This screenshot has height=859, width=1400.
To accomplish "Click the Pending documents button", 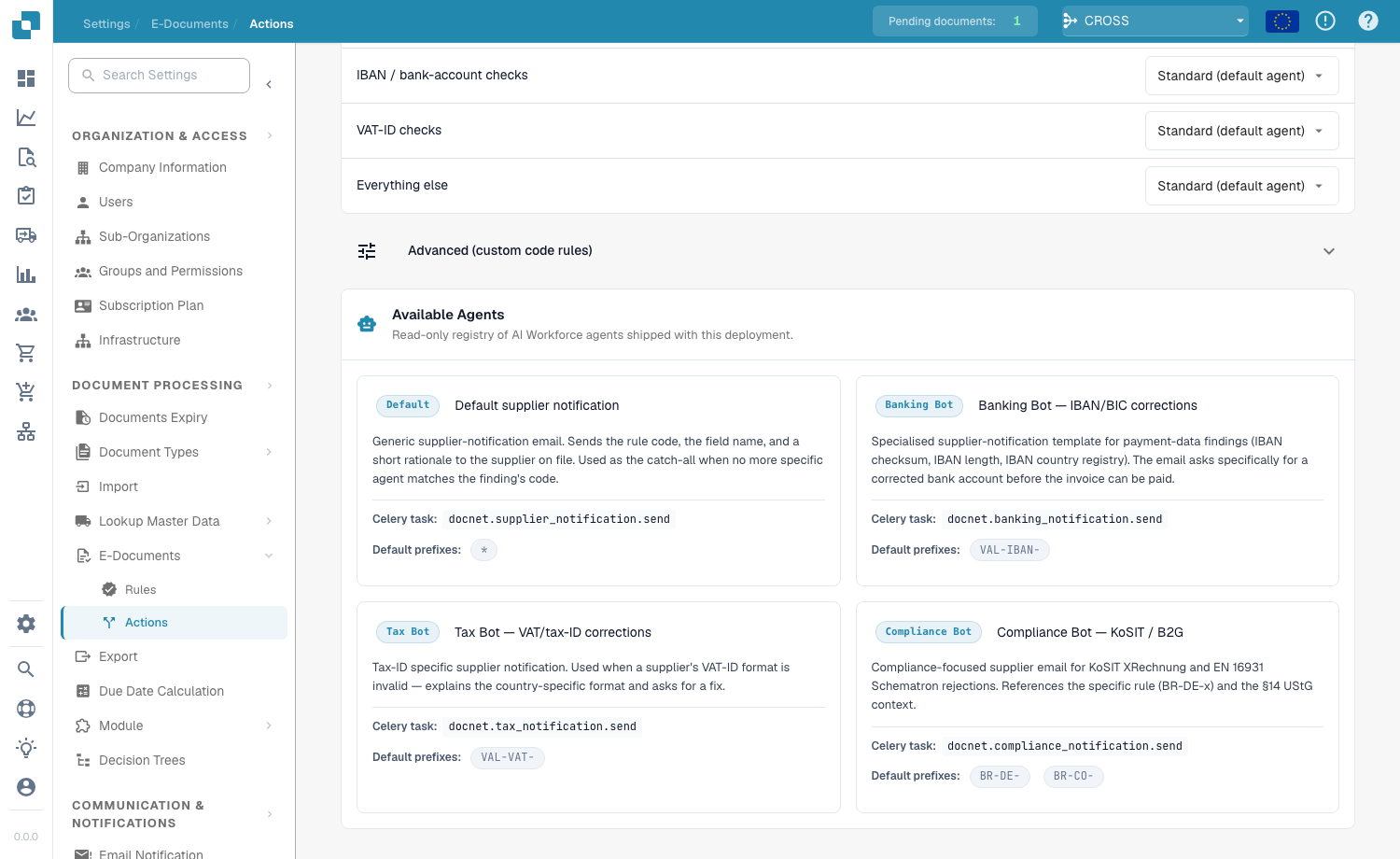I will [x=955, y=21].
